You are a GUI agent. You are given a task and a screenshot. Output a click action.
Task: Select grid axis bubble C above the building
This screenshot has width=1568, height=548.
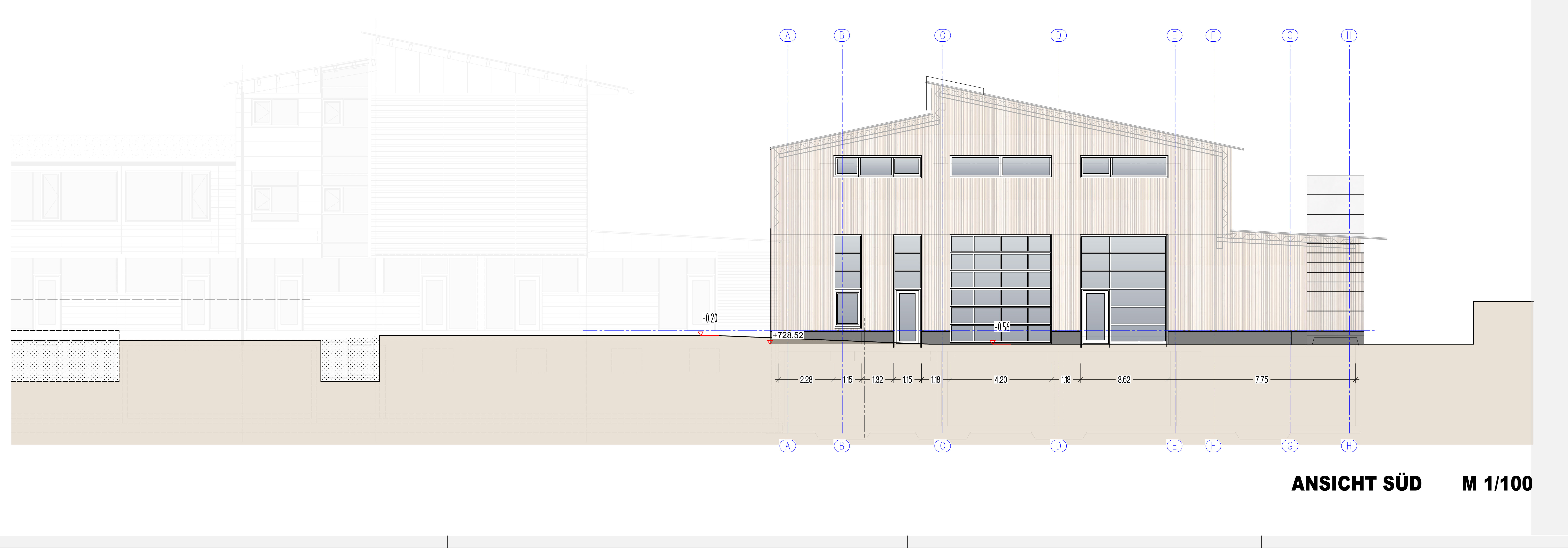tap(943, 35)
